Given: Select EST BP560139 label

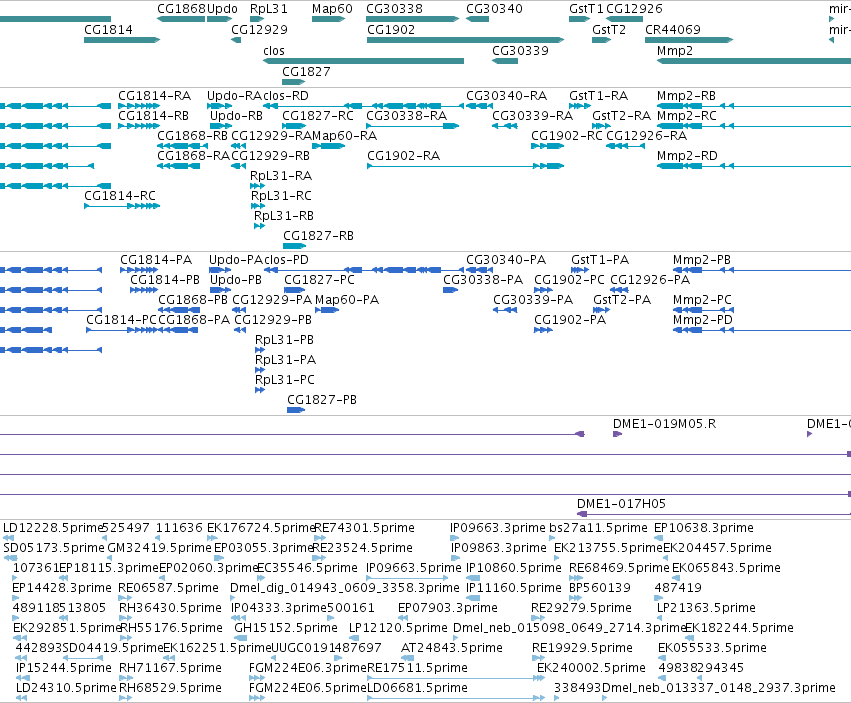Looking at the screenshot, I should pos(600,588).
